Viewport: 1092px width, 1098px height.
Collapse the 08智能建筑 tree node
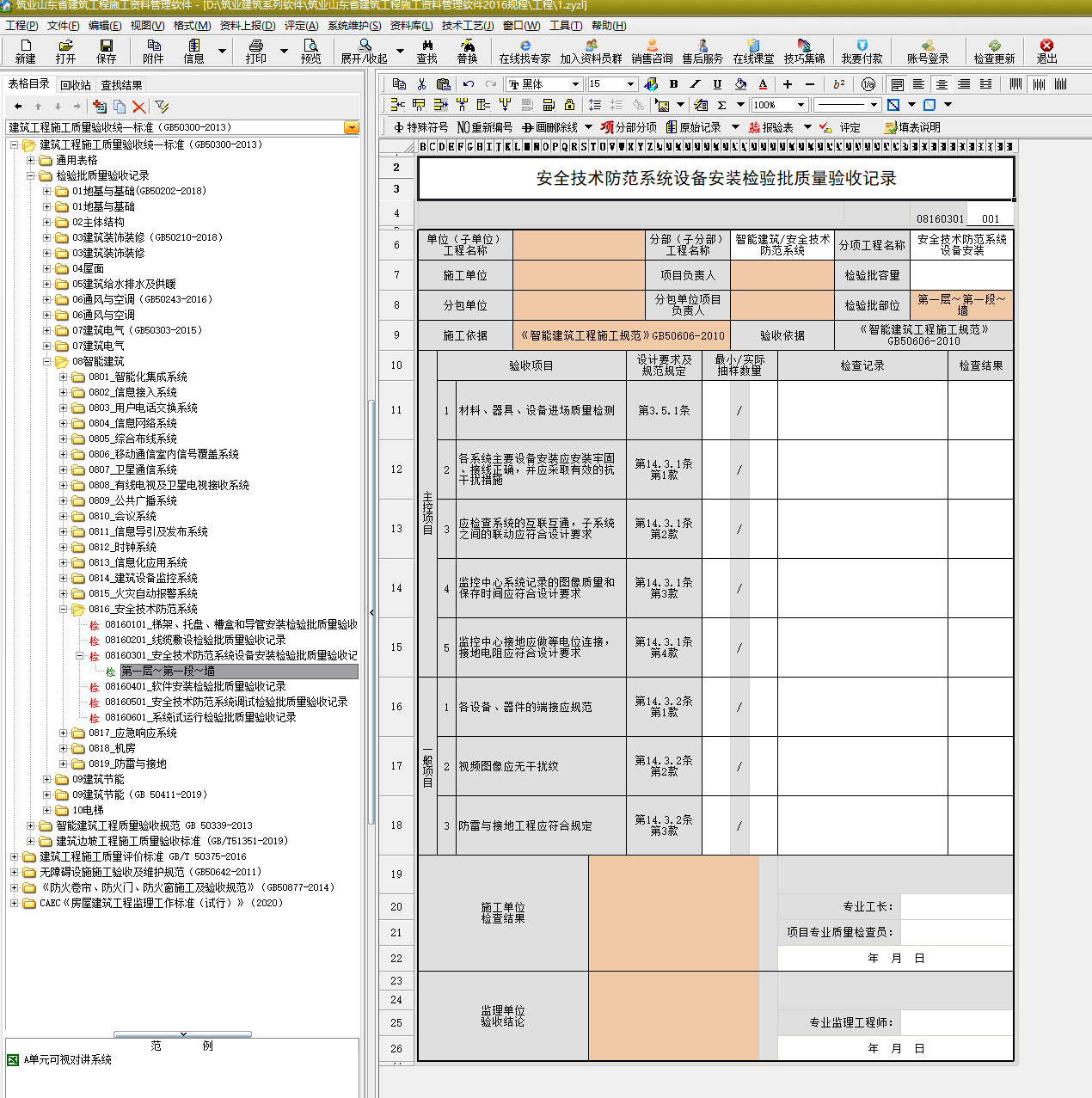(x=47, y=361)
